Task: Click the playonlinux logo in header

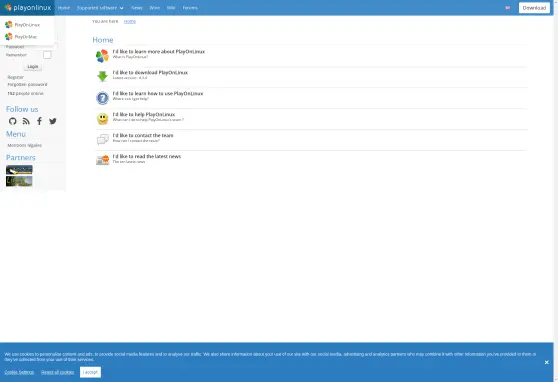Action: (27, 7)
